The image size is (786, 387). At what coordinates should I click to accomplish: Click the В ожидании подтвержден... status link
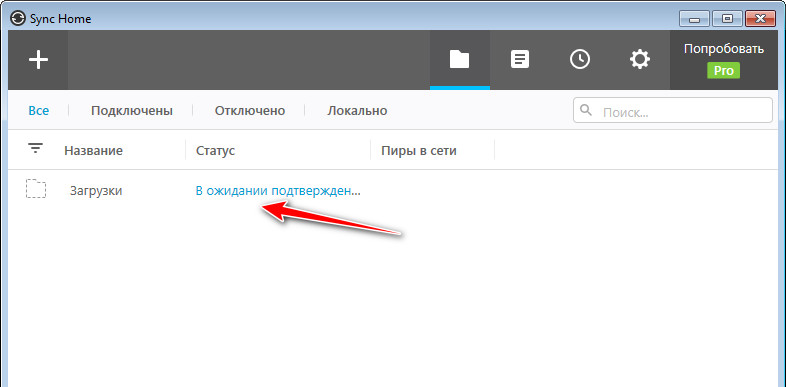(278, 191)
